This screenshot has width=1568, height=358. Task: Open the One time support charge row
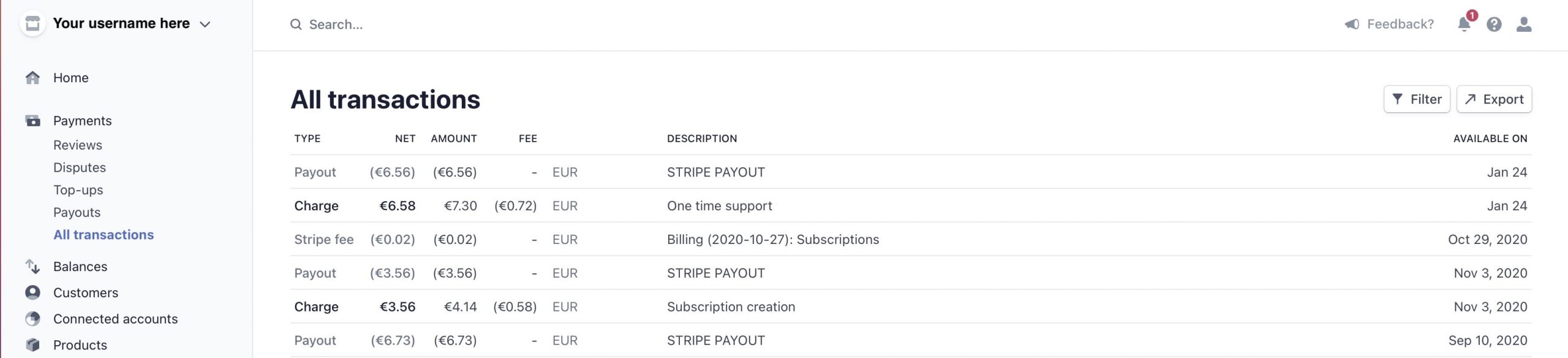(719, 206)
